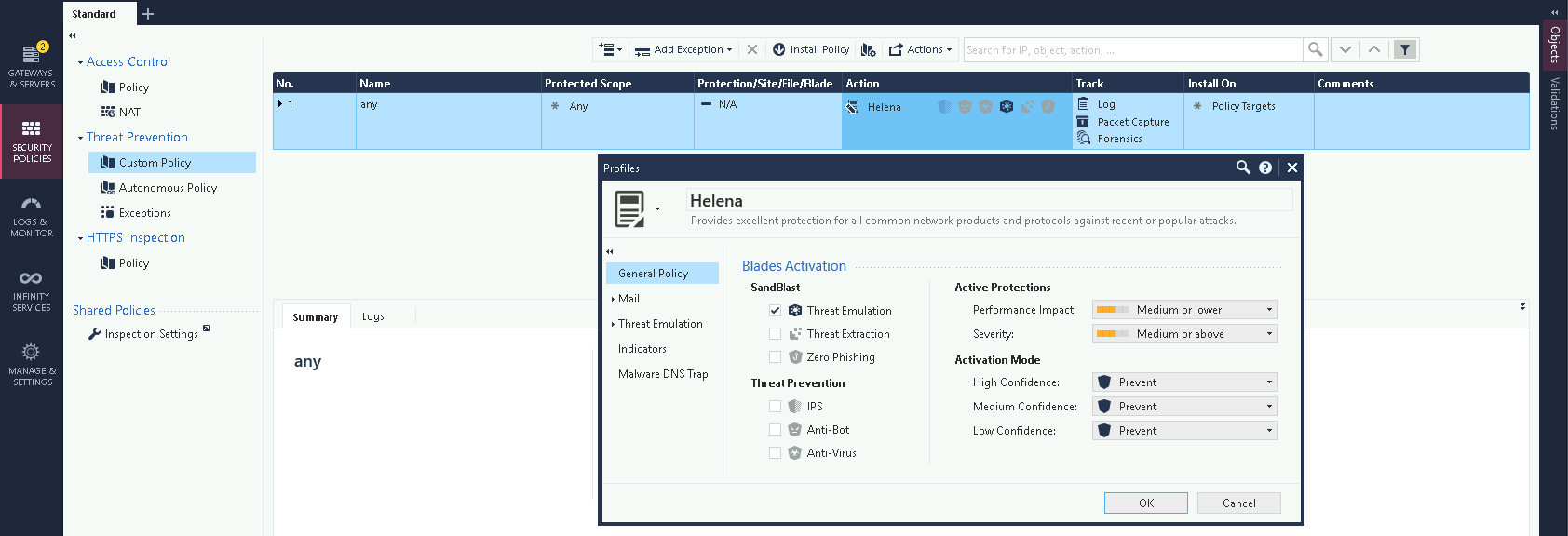Screen dimensions: 1568x536
Task: Open Gateways & Servers view
Action: (x=32, y=66)
